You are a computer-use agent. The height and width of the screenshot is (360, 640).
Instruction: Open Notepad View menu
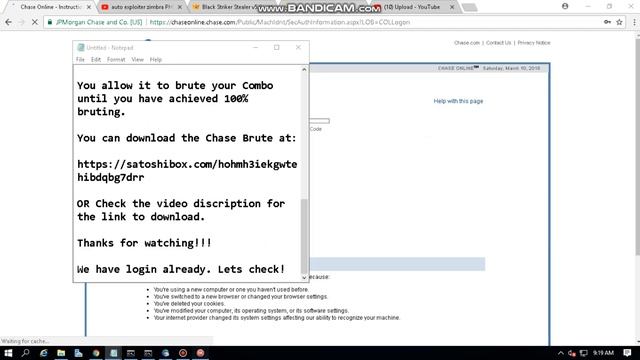(x=137, y=60)
